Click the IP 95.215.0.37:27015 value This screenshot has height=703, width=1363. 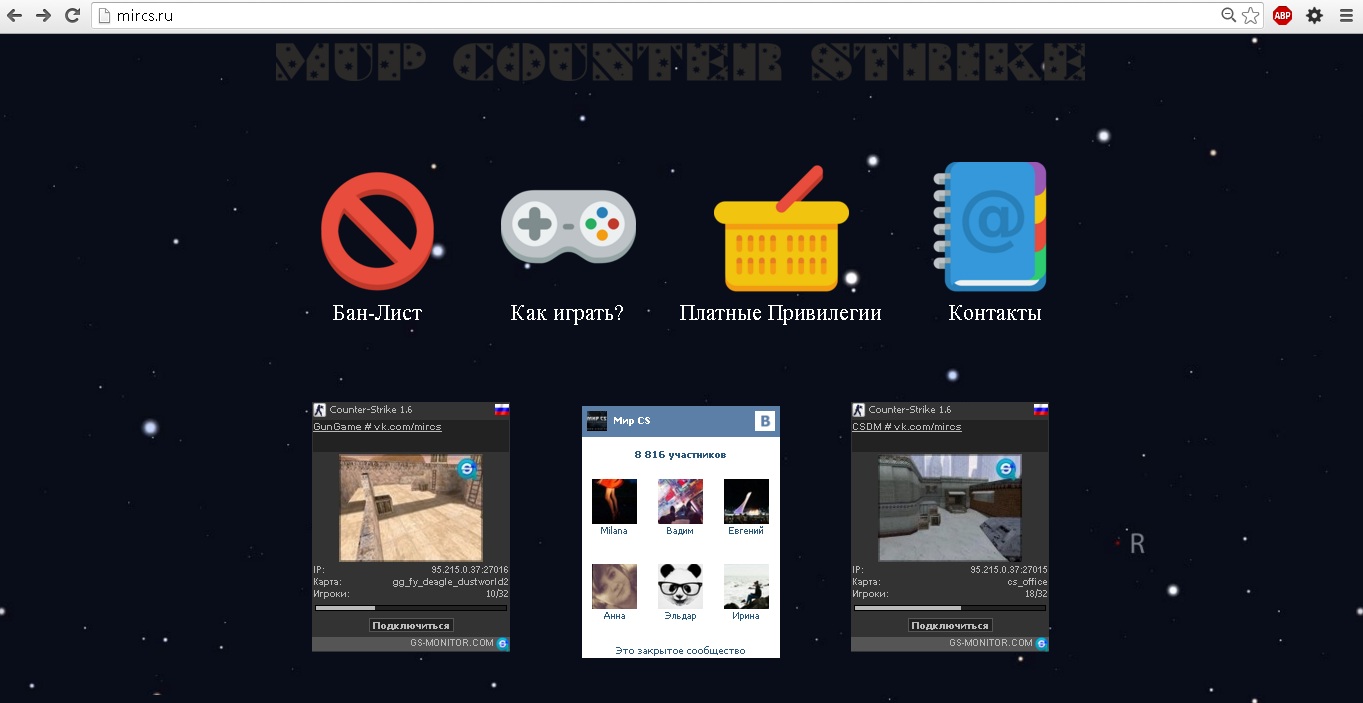click(1009, 570)
